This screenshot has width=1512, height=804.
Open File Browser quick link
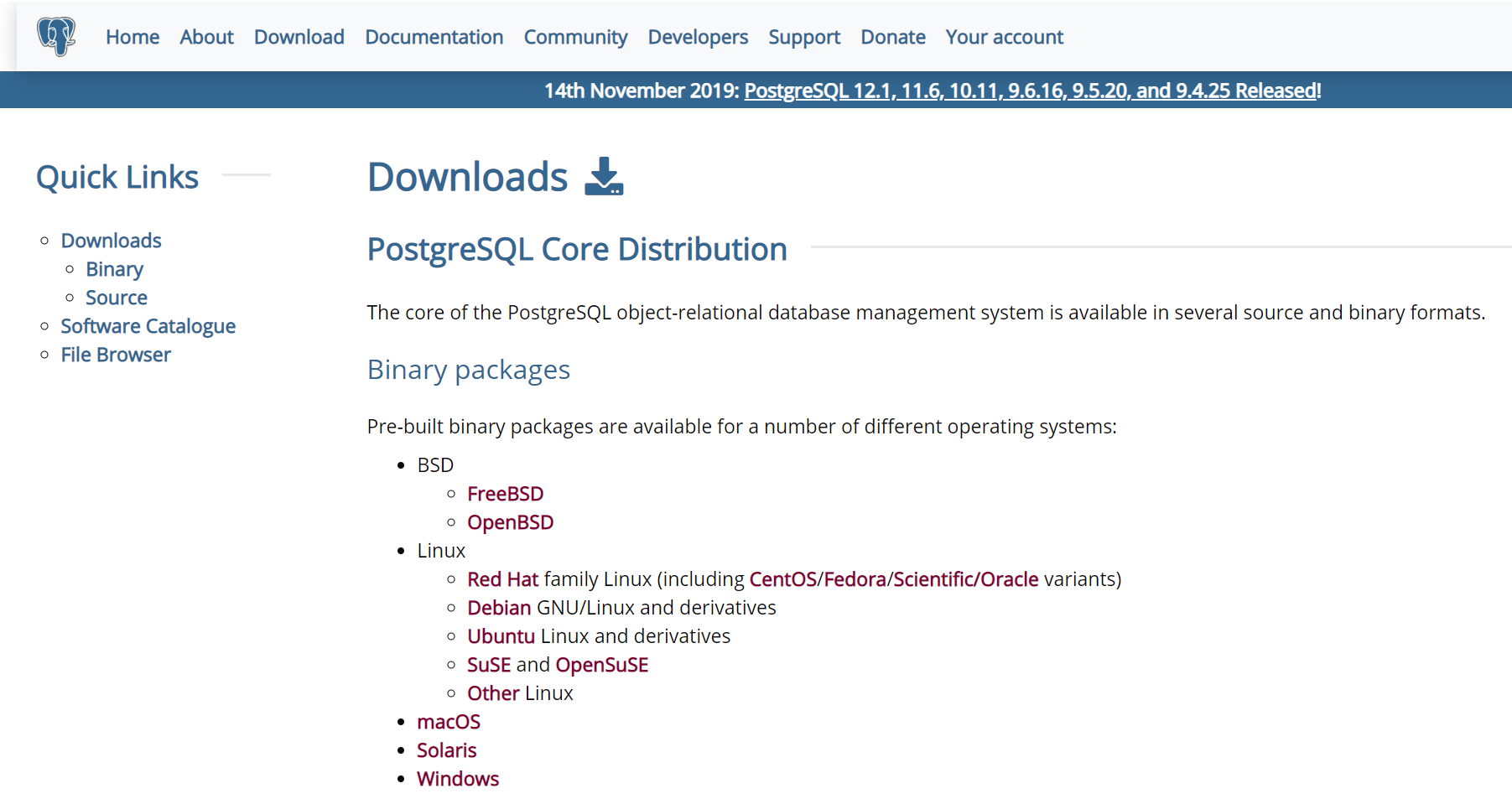point(116,355)
